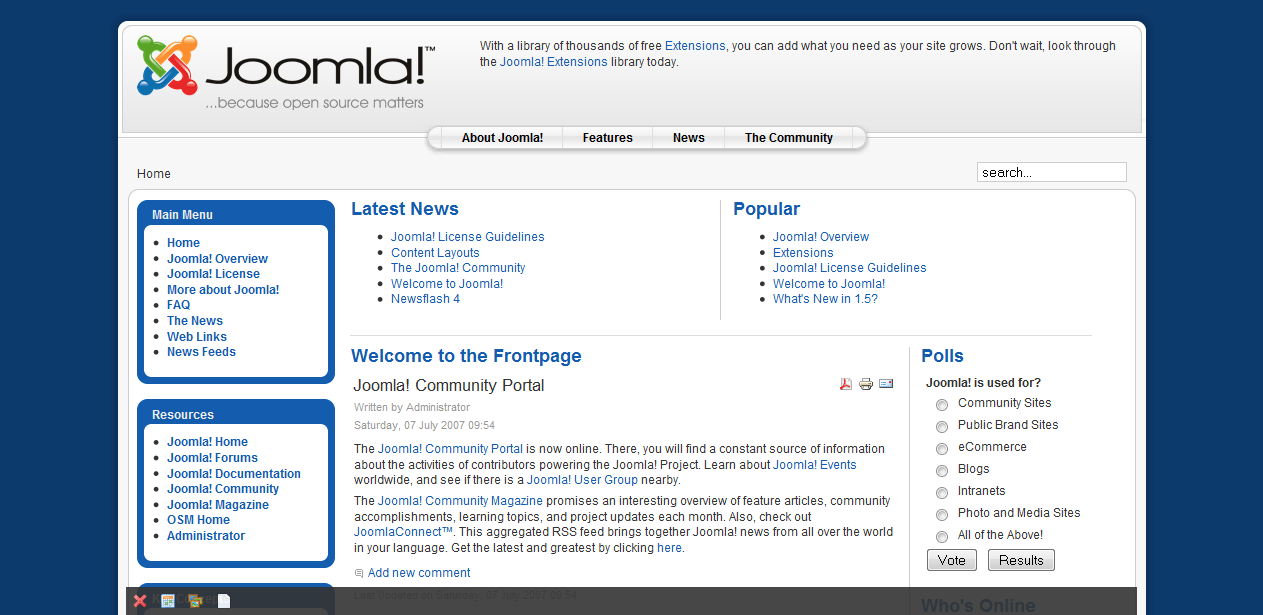Open Content Layouts news link
This screenshot has height=615, width=1263.
435,253
